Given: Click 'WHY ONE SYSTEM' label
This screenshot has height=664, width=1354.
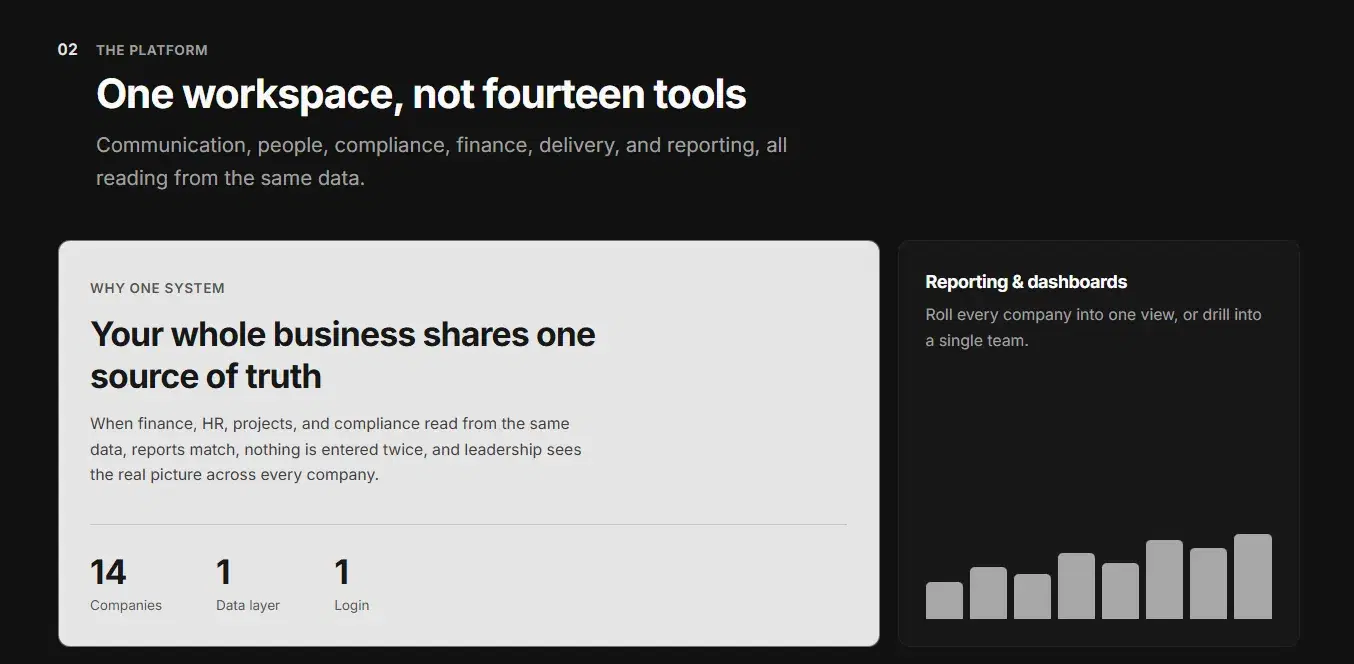Looking at the screenshot, I should point(157,288).
